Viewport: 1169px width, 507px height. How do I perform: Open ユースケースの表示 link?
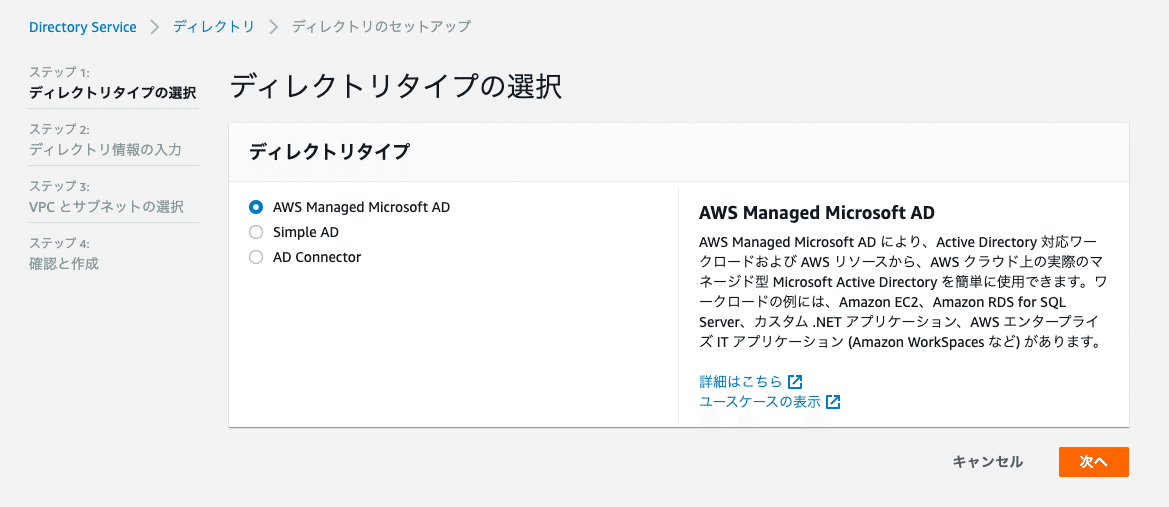(x=760, y=402)
